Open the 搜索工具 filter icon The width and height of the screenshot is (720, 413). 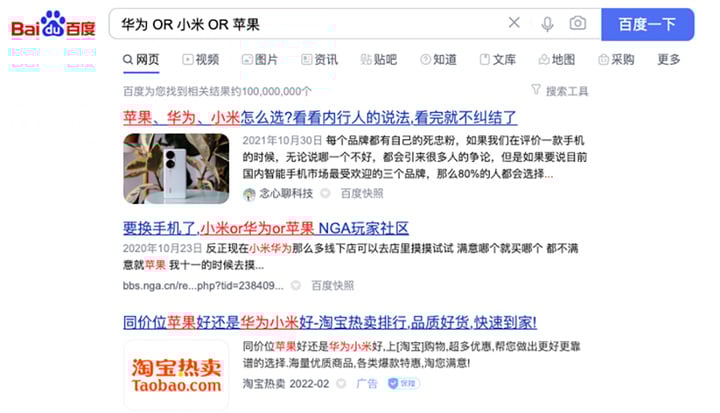tap(535, 90)
